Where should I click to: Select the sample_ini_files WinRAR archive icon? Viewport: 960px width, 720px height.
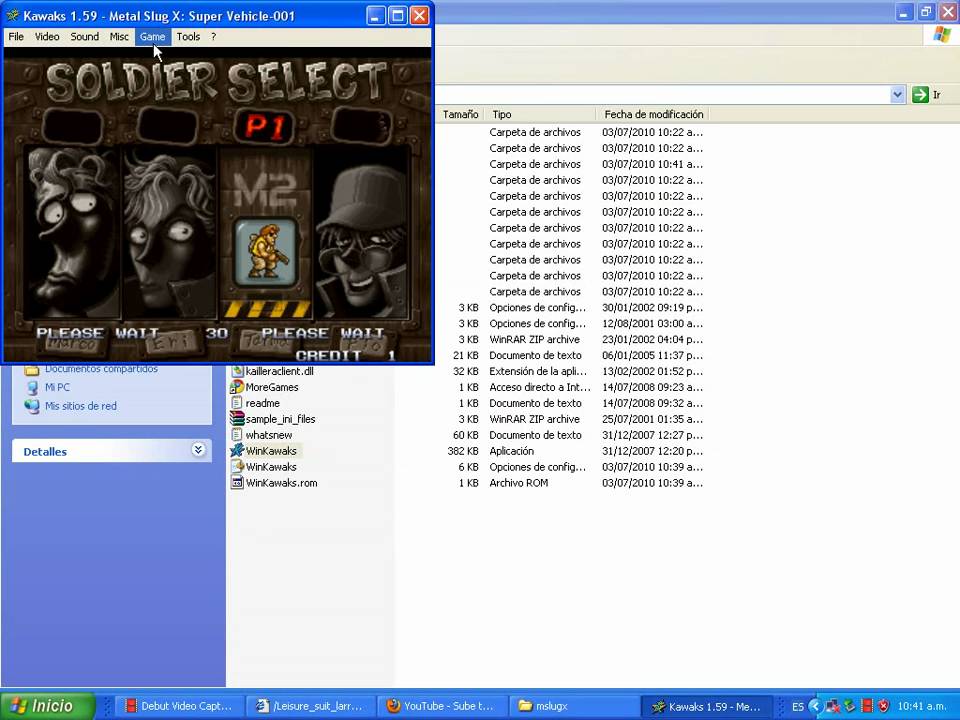tap(237, 419)
